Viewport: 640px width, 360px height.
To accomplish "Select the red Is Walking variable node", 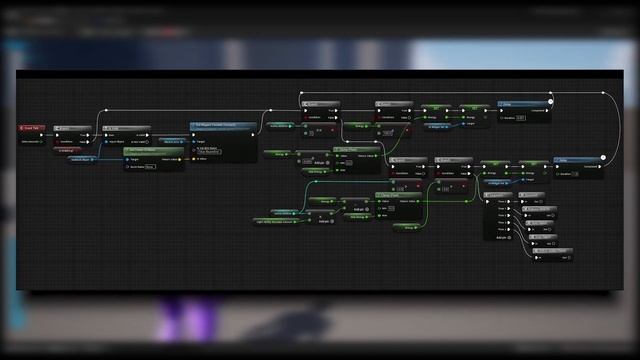I will [67, 150].
